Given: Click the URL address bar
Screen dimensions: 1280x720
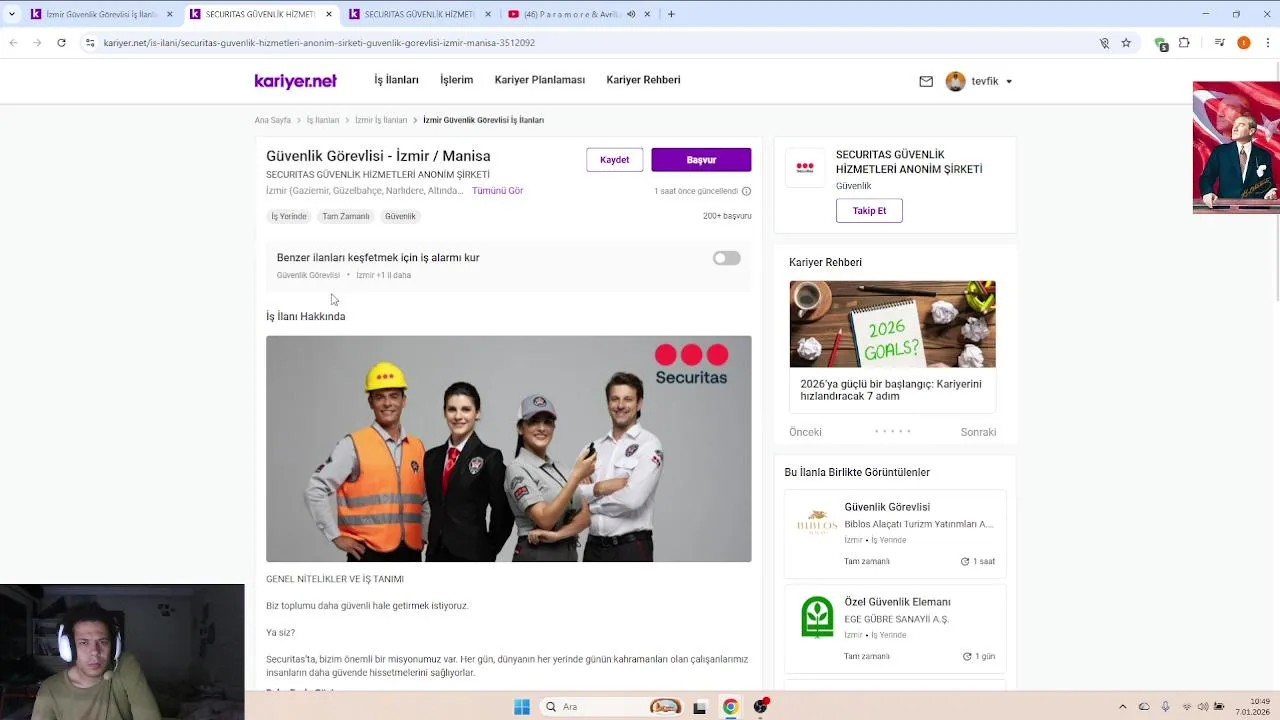Looking at the screenshot, I should [x=590, y=43].
